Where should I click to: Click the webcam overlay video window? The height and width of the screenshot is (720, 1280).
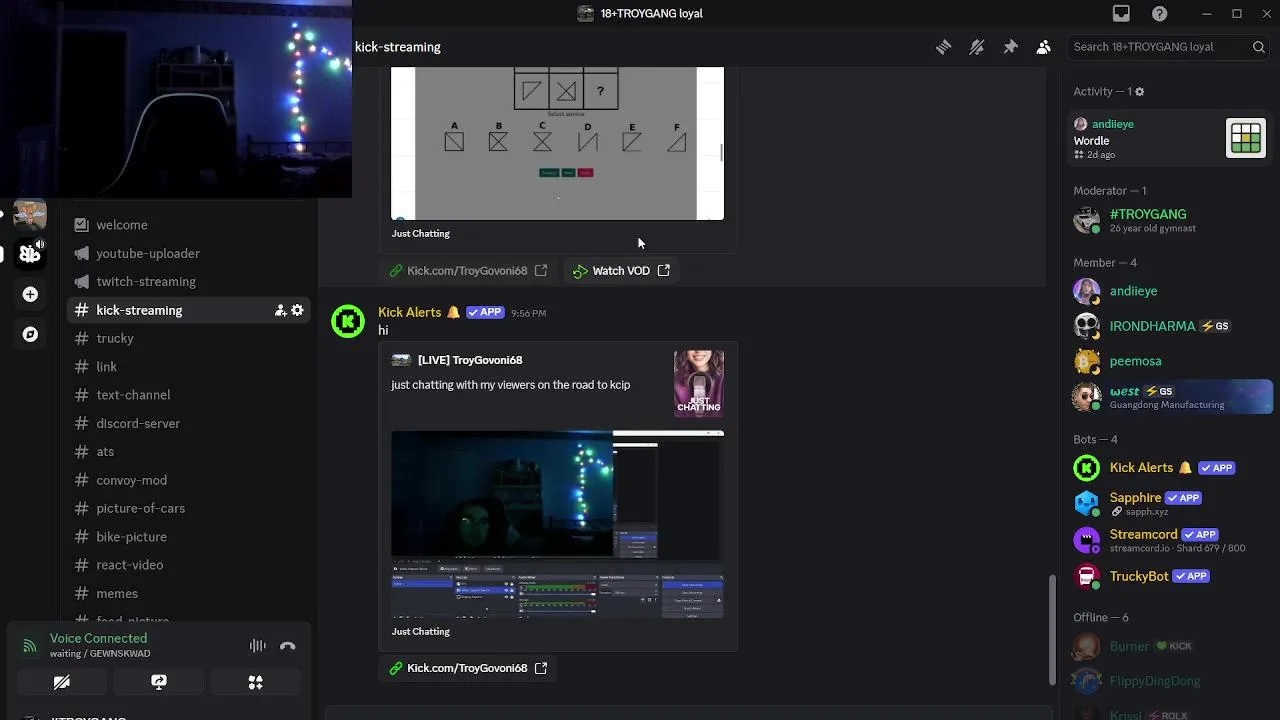176,98
